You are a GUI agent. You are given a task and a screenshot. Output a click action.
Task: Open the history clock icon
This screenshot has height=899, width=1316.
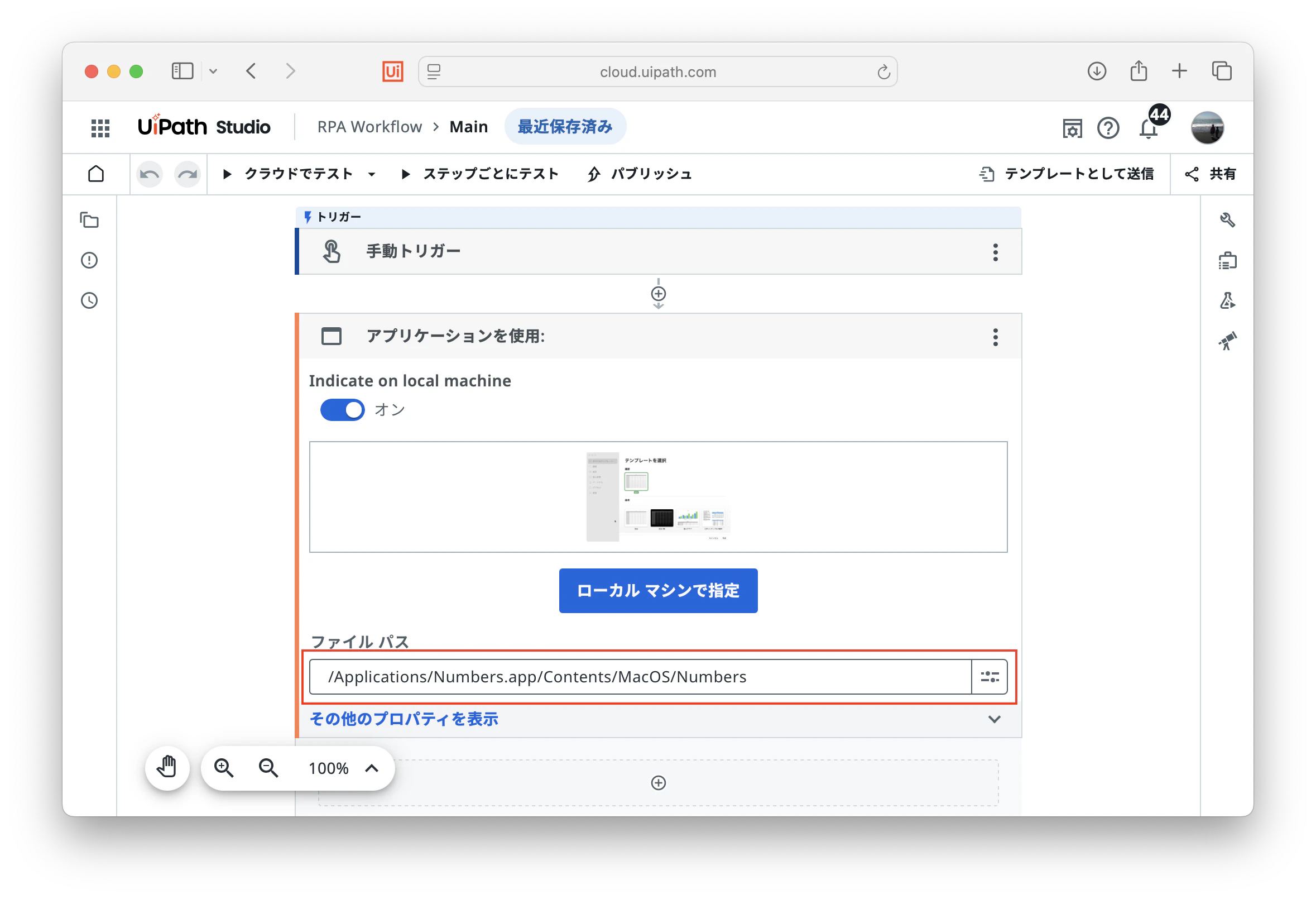click(x=89, y=300)
